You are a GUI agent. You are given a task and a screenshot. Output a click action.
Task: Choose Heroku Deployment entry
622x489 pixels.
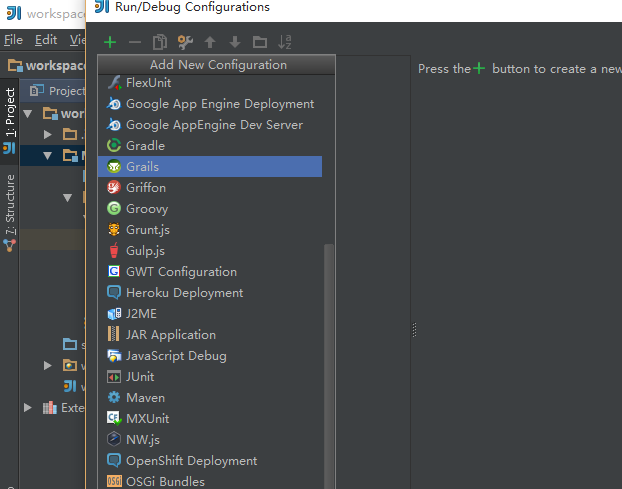point(210,293)
